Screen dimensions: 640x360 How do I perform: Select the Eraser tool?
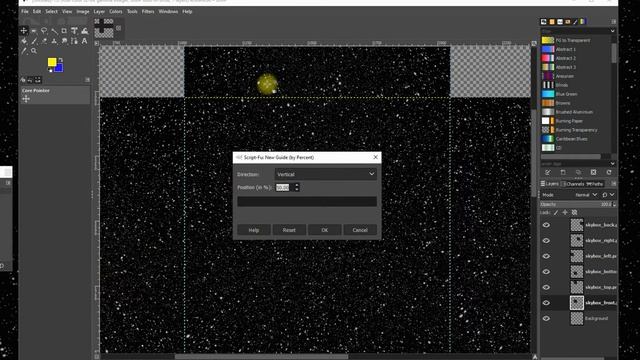(44, 41)
